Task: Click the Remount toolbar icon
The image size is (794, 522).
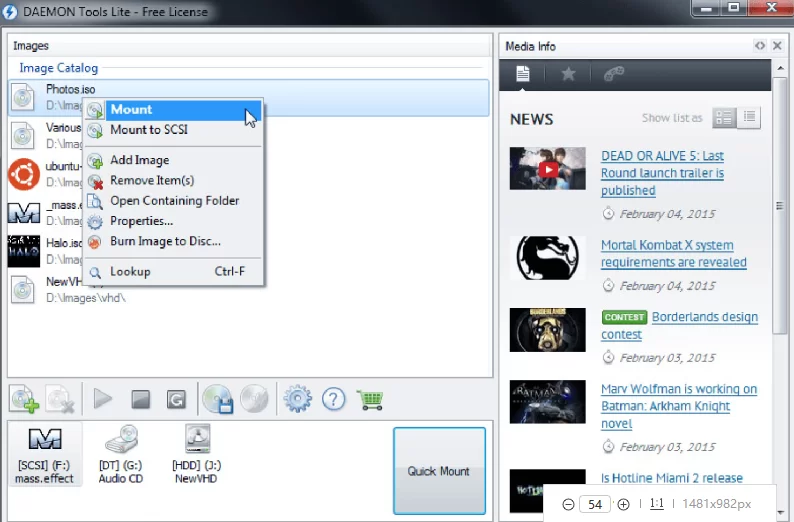Action: [176, 399]
